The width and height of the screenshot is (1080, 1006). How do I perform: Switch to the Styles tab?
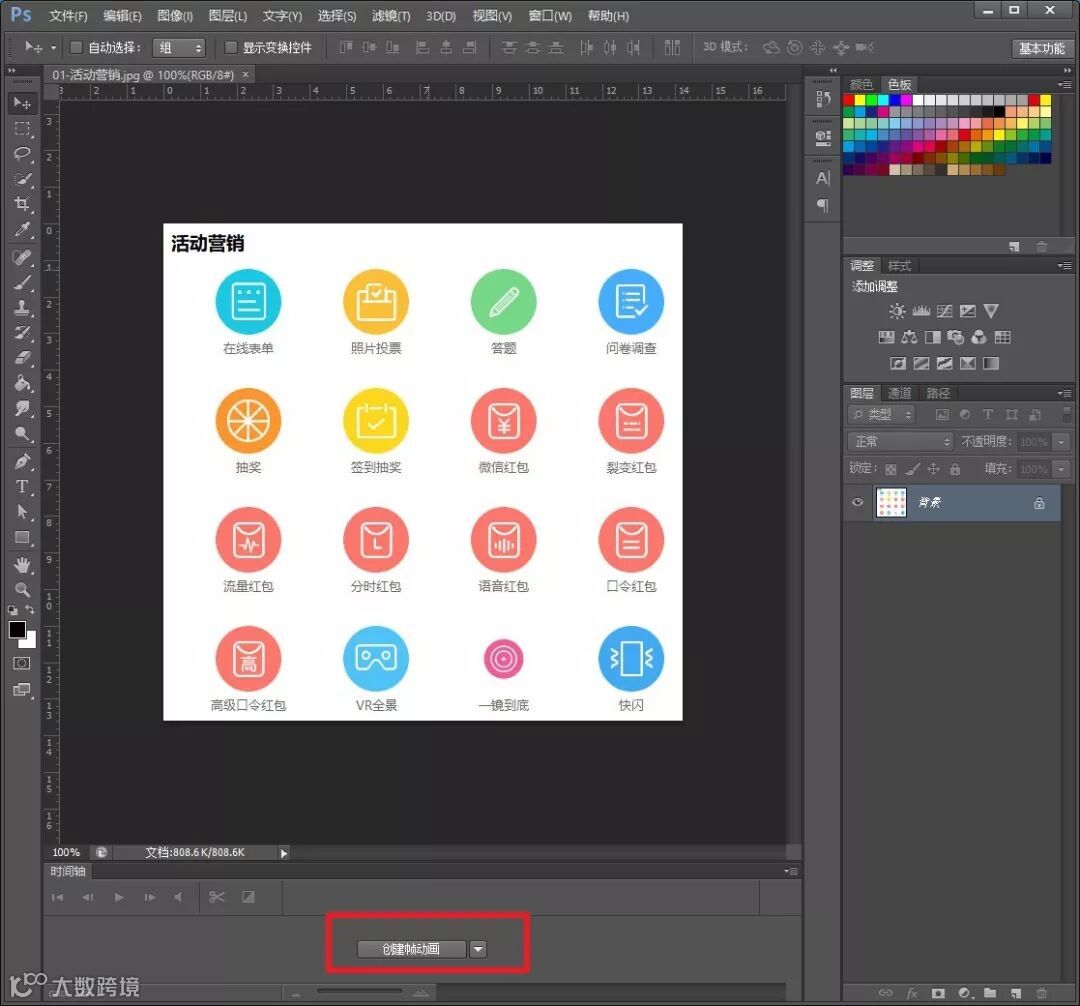coord(899,266)
